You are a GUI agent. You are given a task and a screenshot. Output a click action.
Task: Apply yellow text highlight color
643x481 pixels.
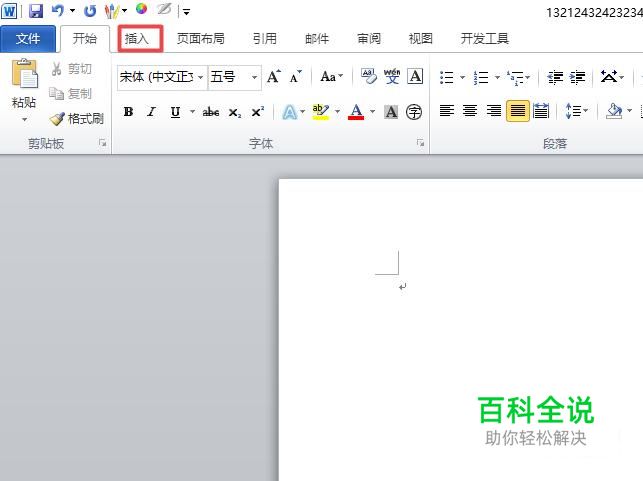coord(320,112)
